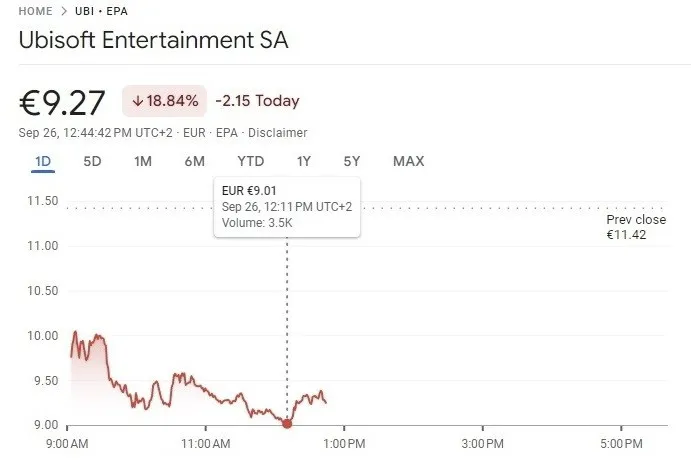Image resolution: width=691 pixels, height=460 pixels.
Task: Switch to the 1Y range tab
Action: [304, 161]
